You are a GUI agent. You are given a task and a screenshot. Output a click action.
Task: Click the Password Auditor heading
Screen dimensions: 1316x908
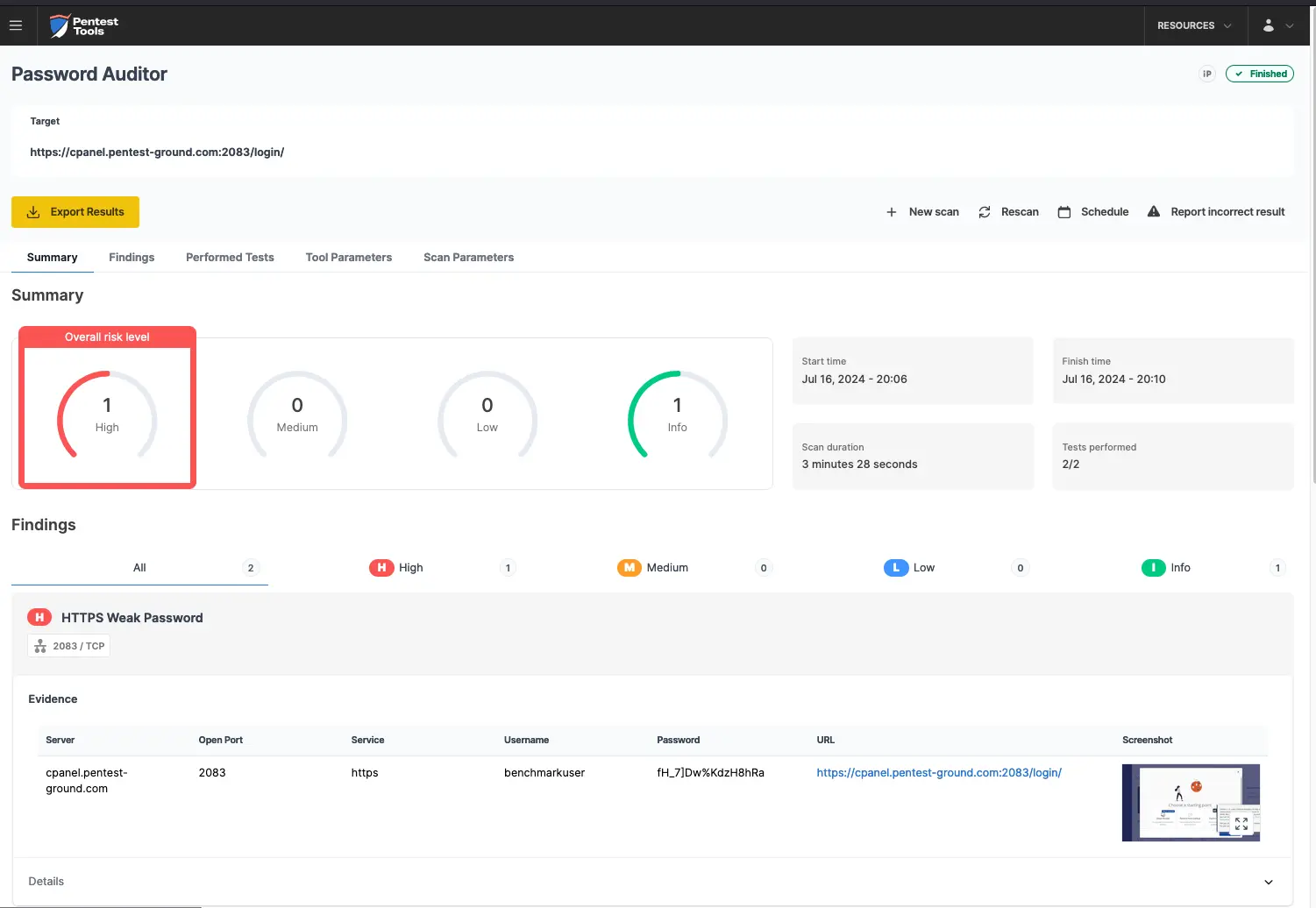(89, 74)
